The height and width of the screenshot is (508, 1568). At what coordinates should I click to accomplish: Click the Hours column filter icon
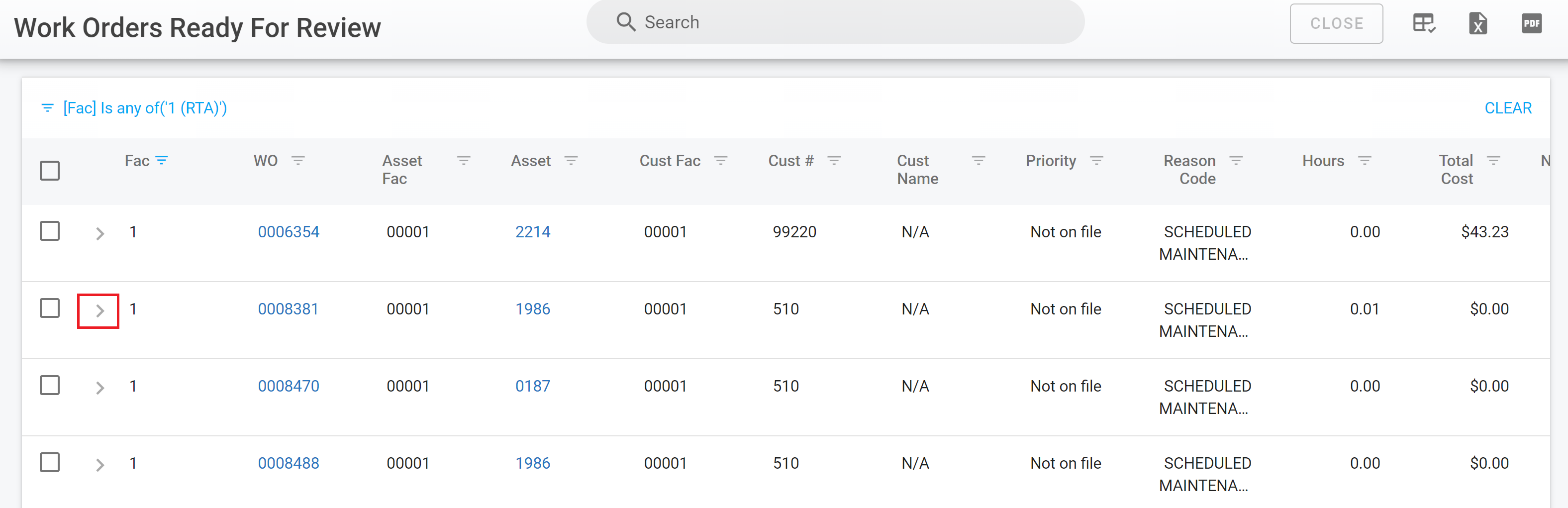(1365, 160)
